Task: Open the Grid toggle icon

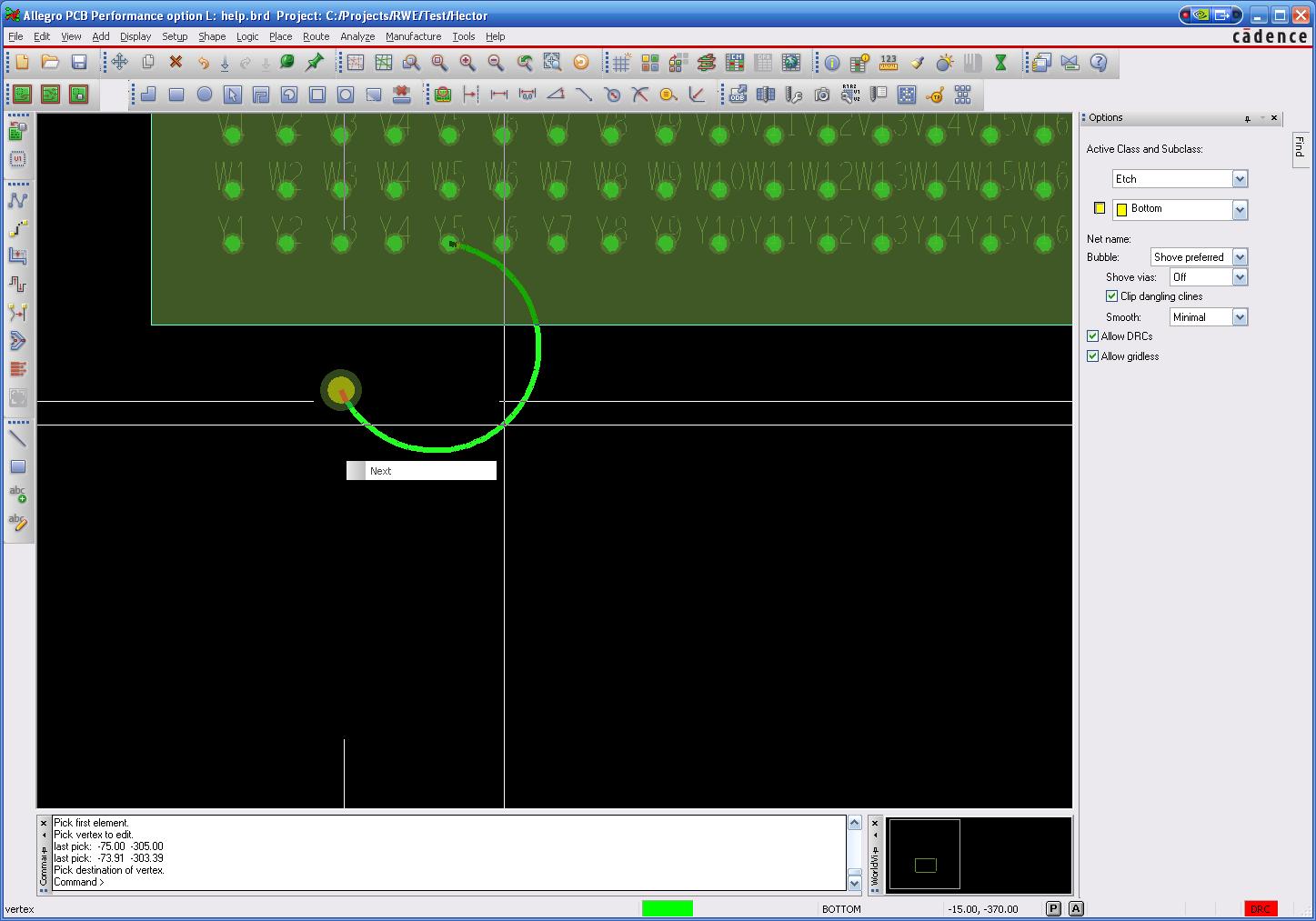Action: (621, 63)
